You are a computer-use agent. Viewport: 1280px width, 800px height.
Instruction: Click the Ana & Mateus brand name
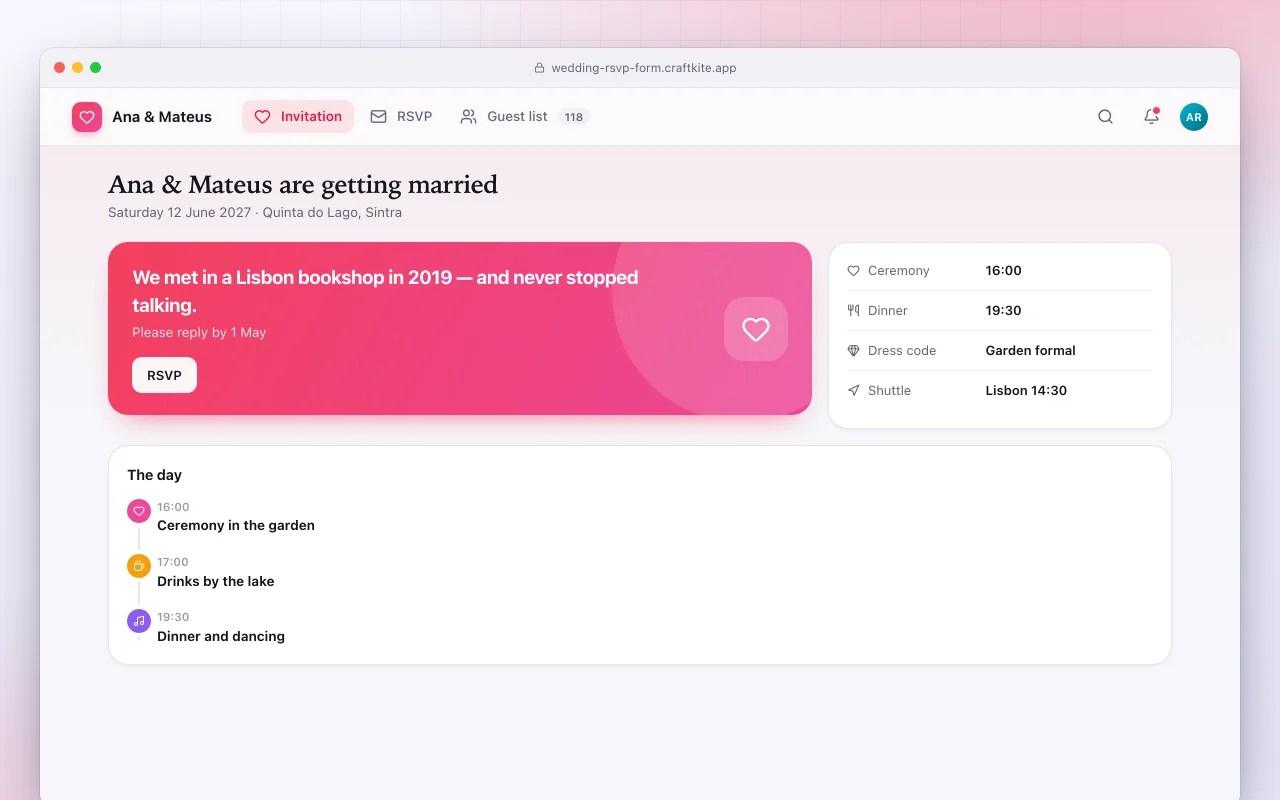162,117
